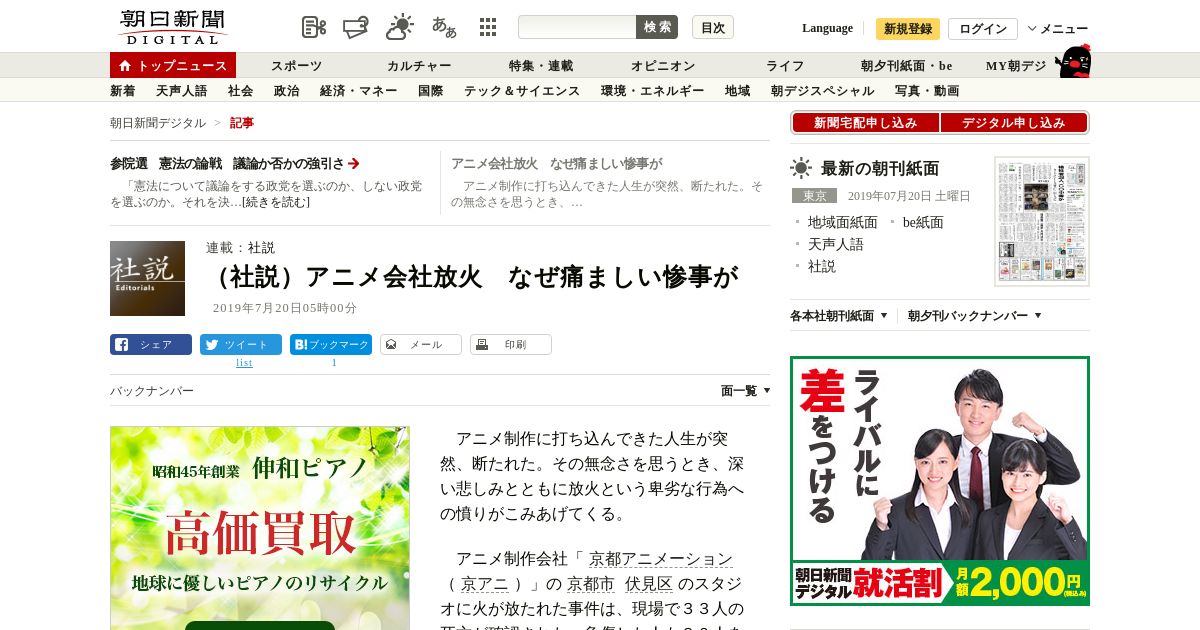Expand the メニュー dropdown
The height and width of the screenshot is (630, 1200).
click(x=1058, y=29)
